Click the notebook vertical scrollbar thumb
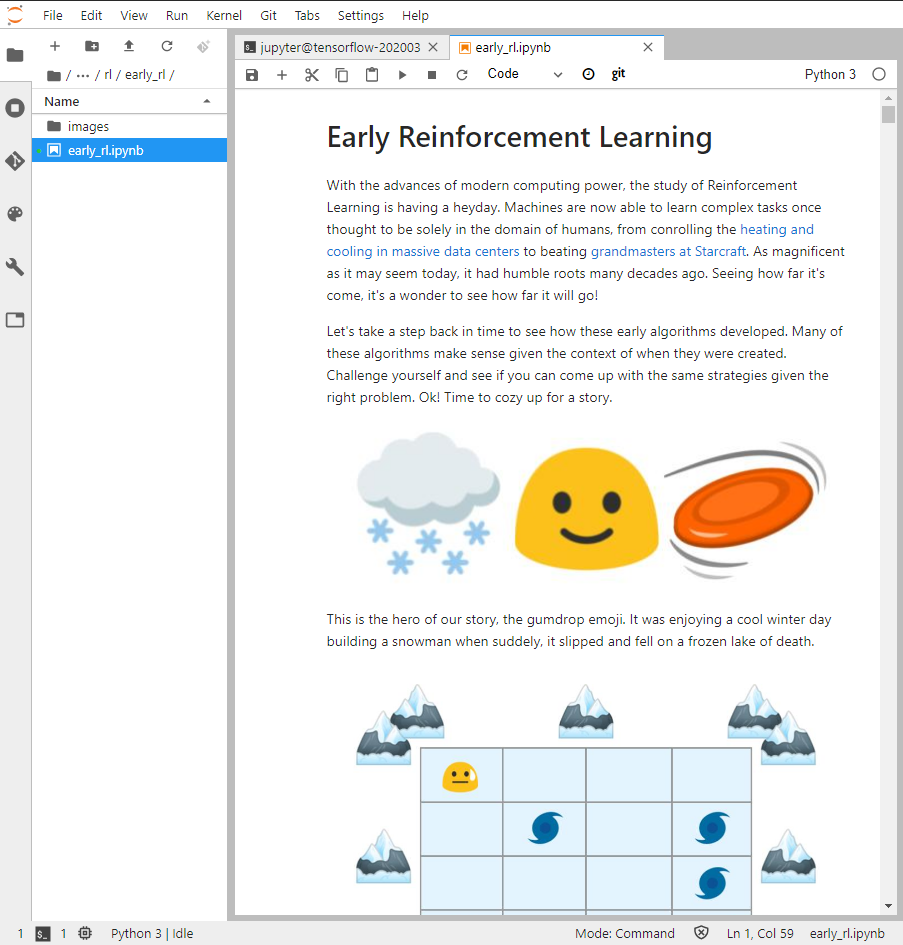903x945 pixels. (888, 115)
